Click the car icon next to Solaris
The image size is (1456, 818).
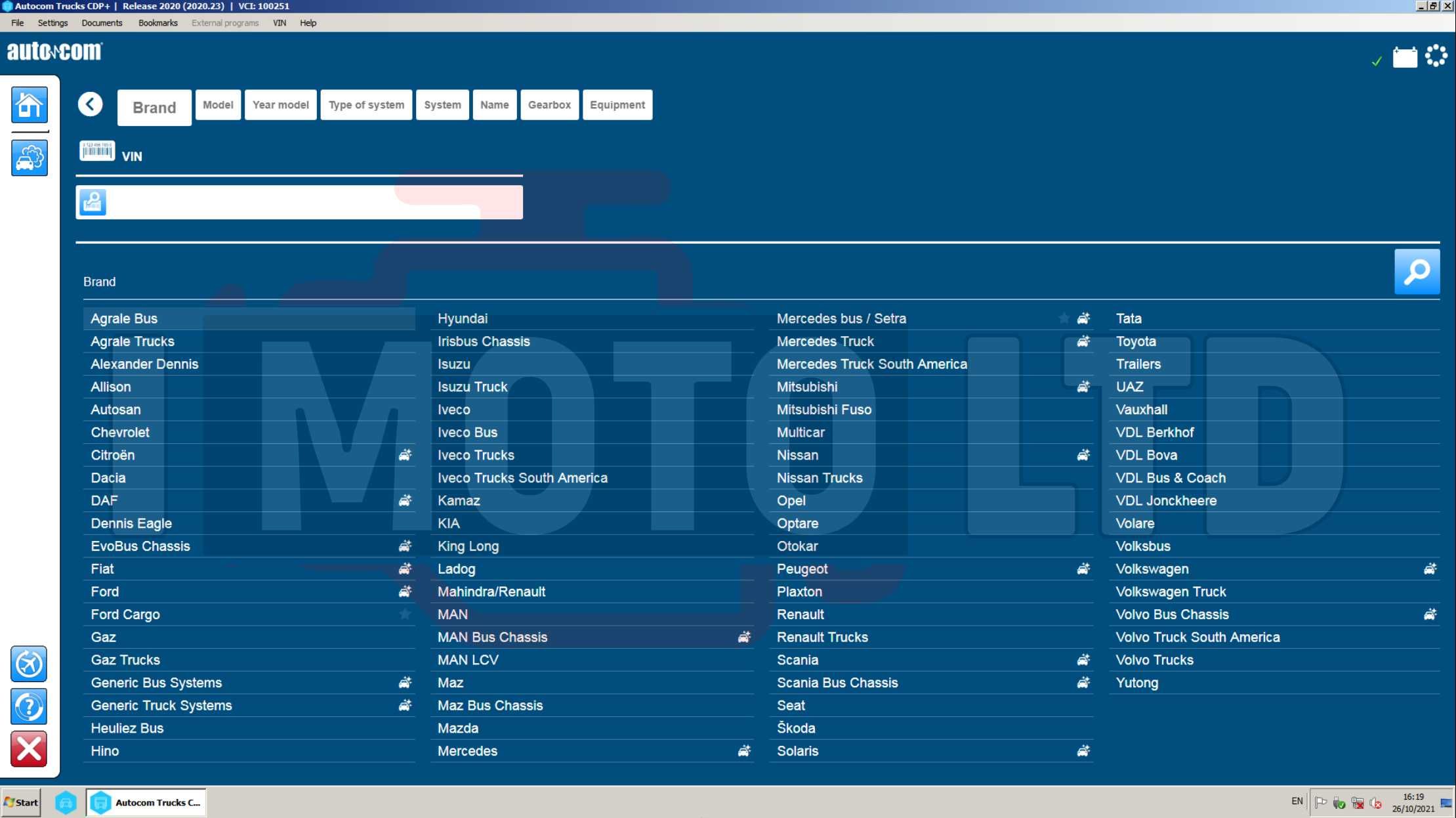pyautogui.click(x=1083, y=750)
